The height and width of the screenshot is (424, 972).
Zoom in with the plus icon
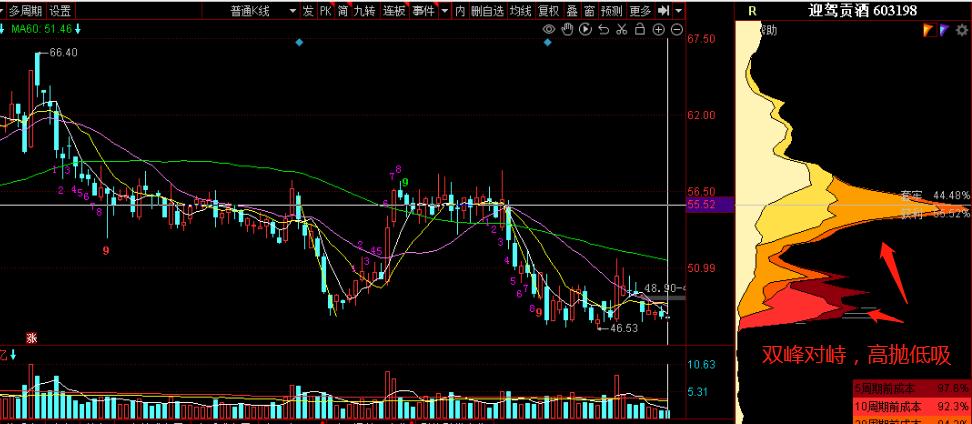click(658, 30)
